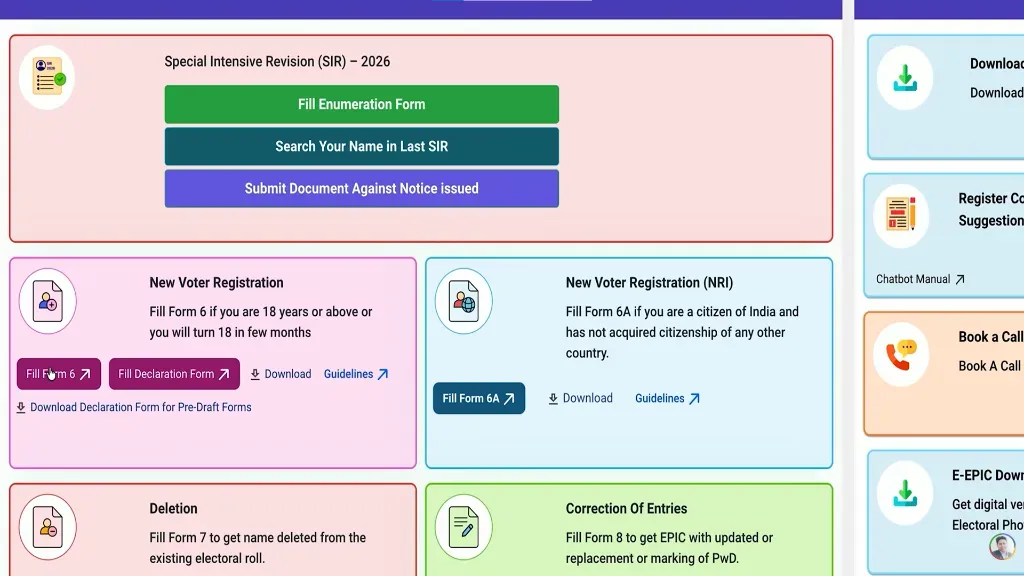Click the Fill Declaration Form button
1024x576 pixels.
click(x=174, y=374)
